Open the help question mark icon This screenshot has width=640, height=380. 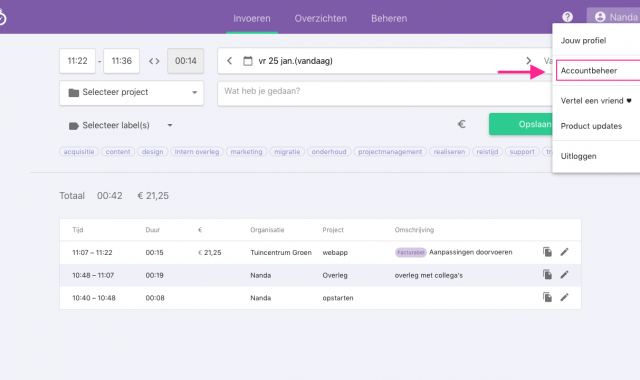567,17
